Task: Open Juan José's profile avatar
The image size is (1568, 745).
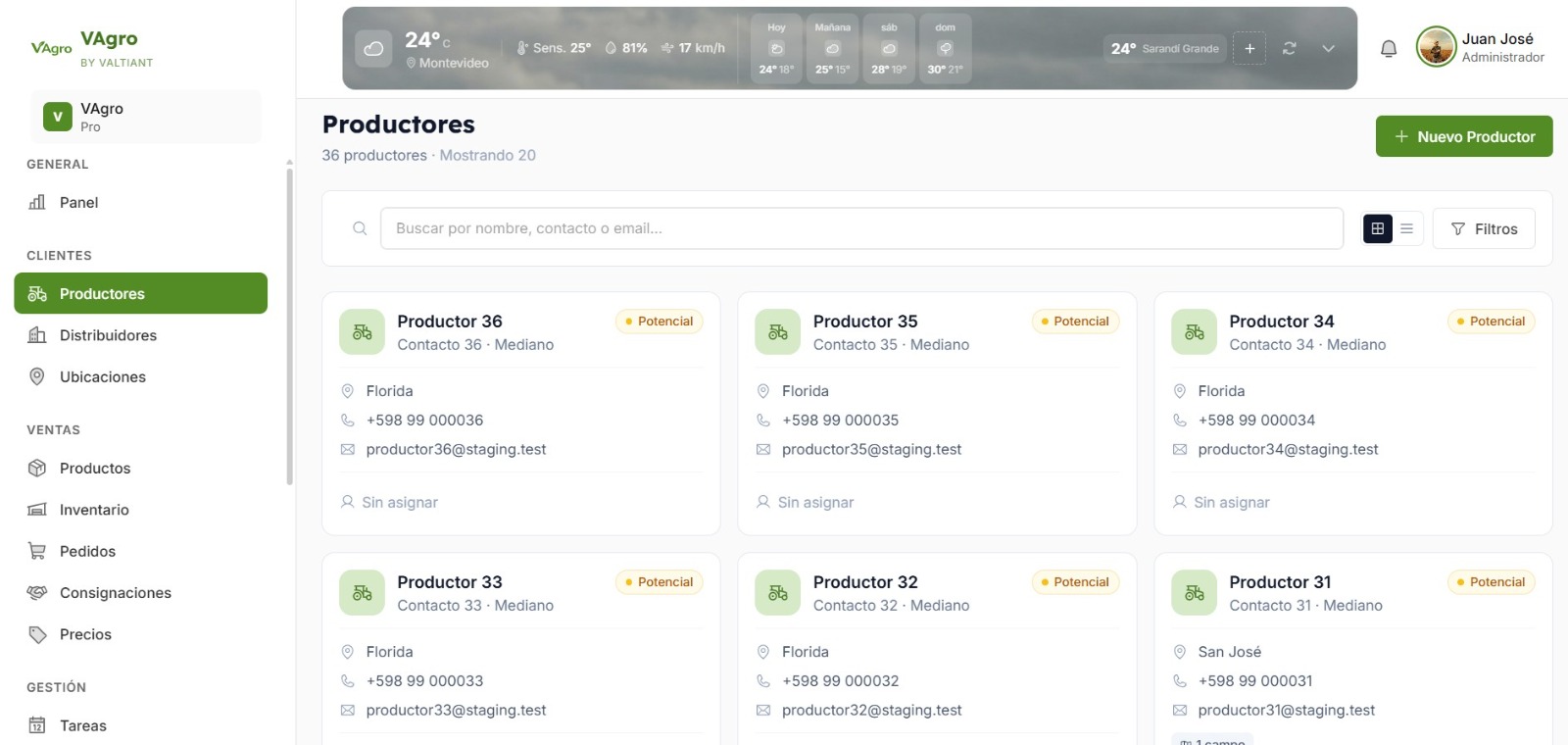Action: coord(1436,47)
